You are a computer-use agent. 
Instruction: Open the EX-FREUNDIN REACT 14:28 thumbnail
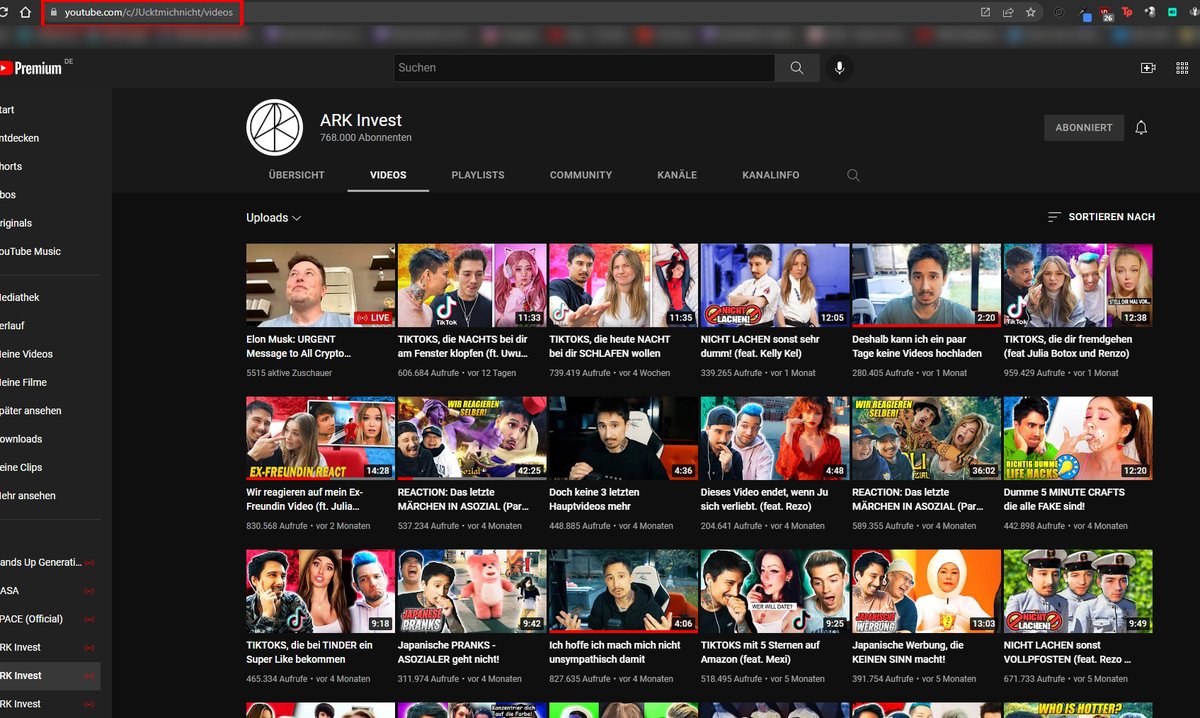(321, 438)
